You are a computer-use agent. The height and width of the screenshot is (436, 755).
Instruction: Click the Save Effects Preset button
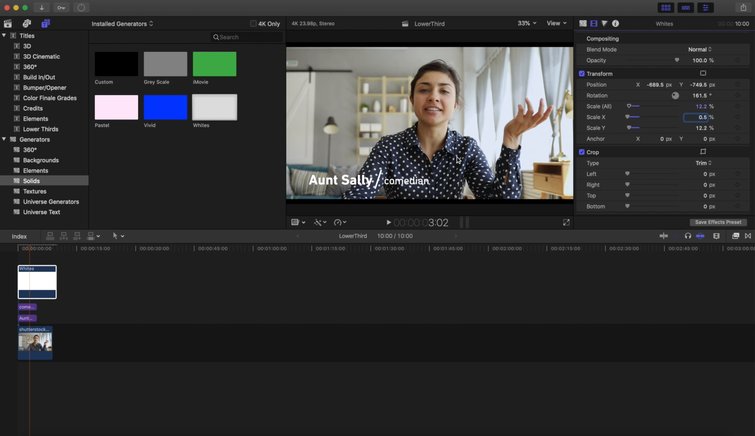point(718,222)
